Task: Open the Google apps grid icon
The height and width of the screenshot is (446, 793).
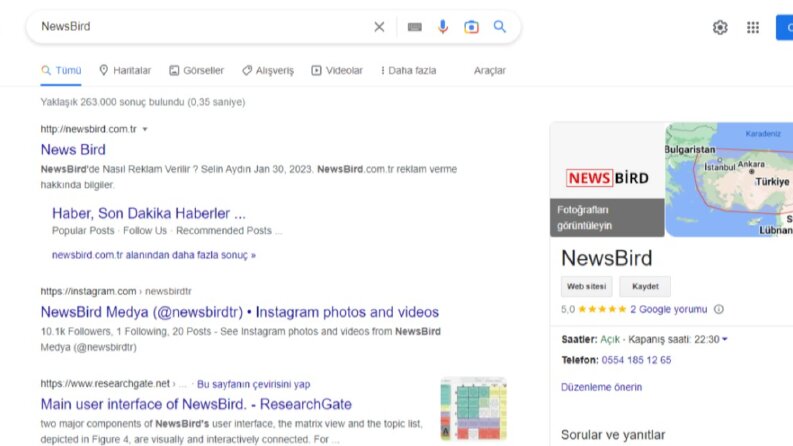Action: (753, 27)
